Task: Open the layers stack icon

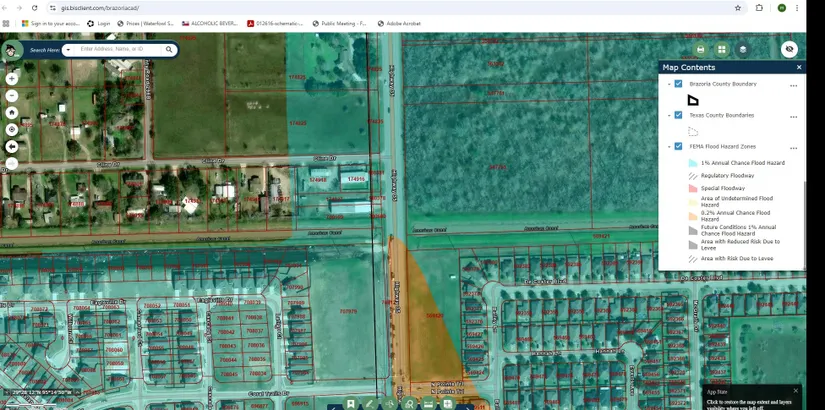Action: pos(742,49)
